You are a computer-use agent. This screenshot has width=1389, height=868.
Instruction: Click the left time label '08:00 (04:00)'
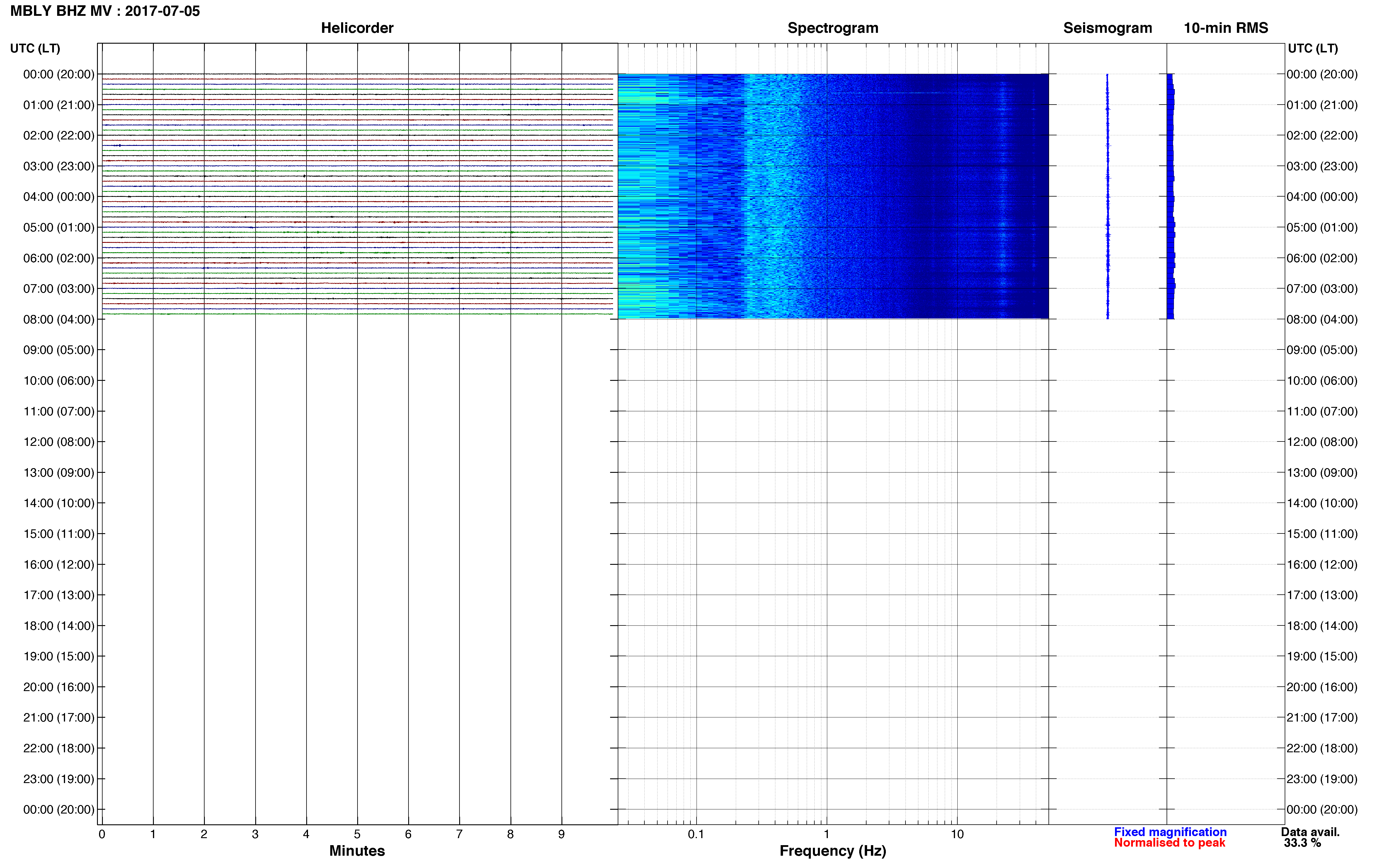(59, 320)
